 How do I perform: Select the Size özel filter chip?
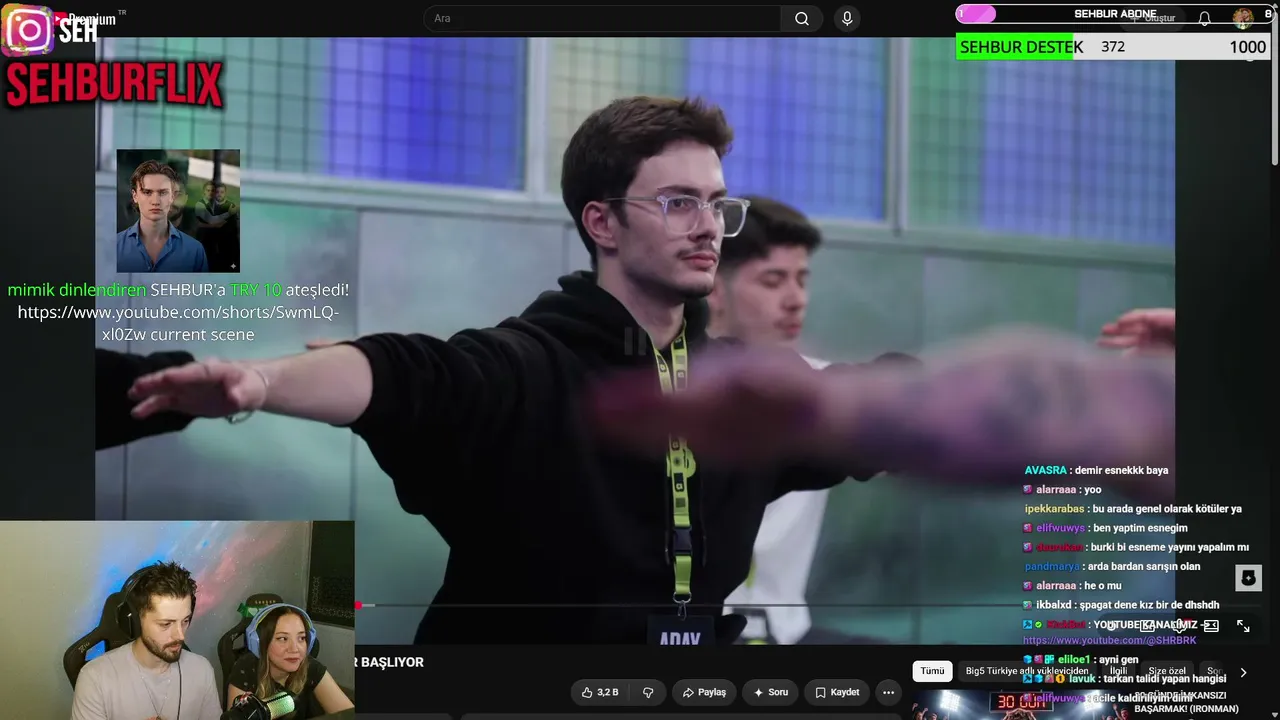pos(1166,672)
